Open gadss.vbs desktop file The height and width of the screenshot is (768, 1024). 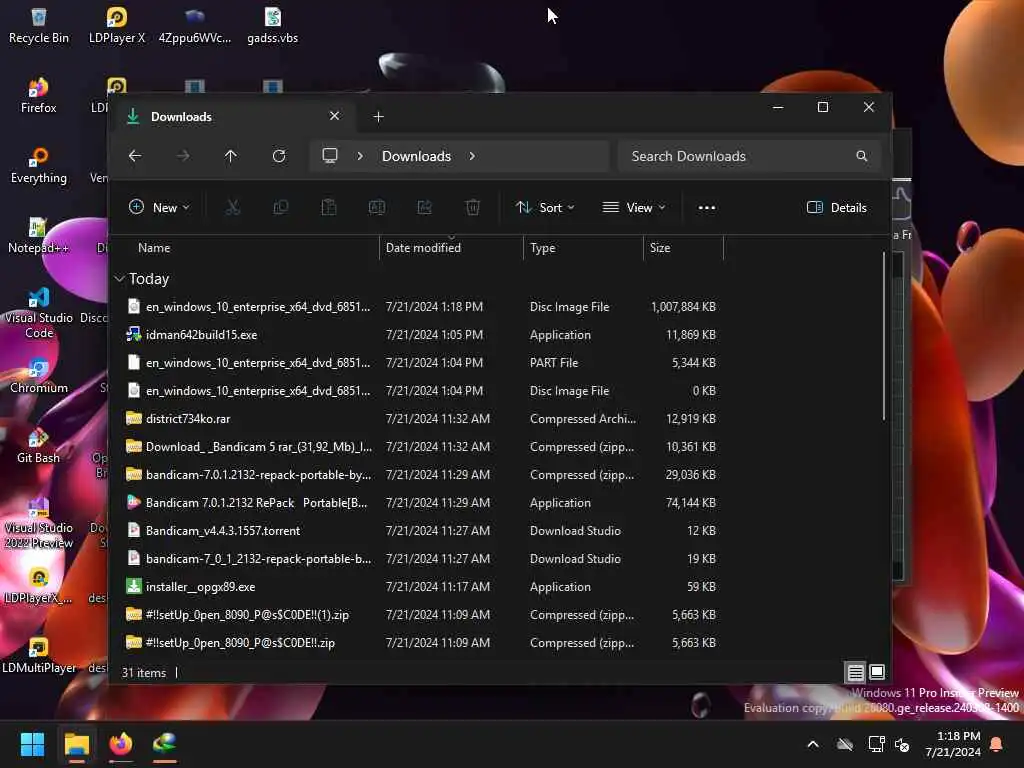point(272,25)
